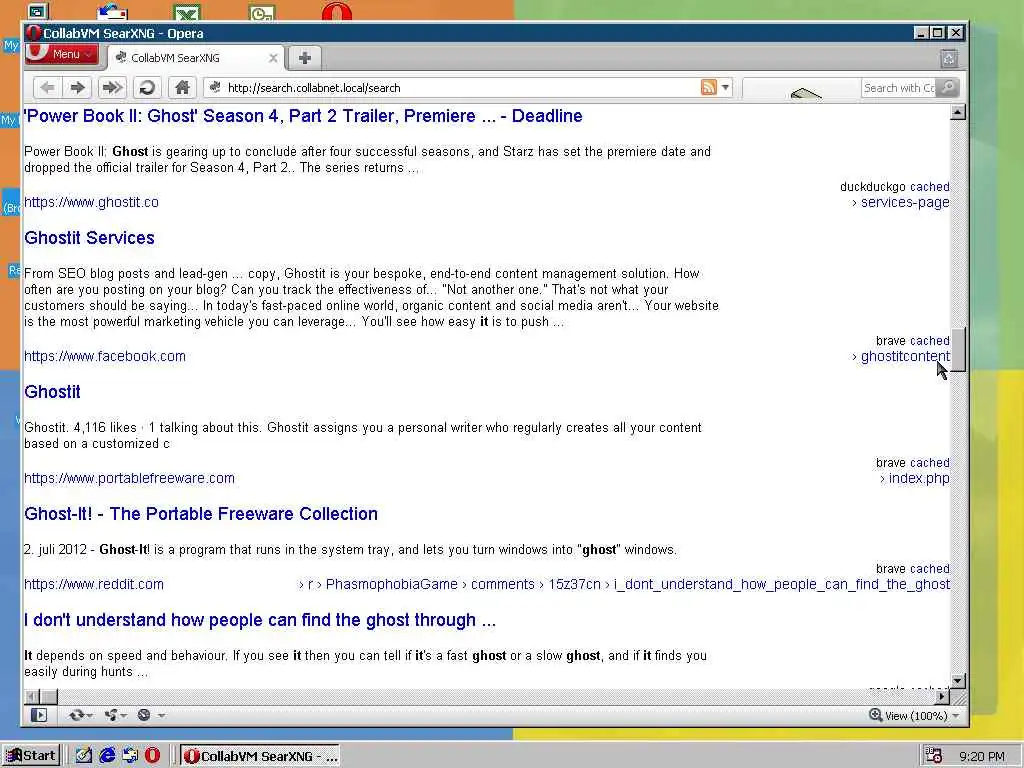Open the Opera Unite dropdown in status bar
This screenshot has width=1024, height=768.
116,715
